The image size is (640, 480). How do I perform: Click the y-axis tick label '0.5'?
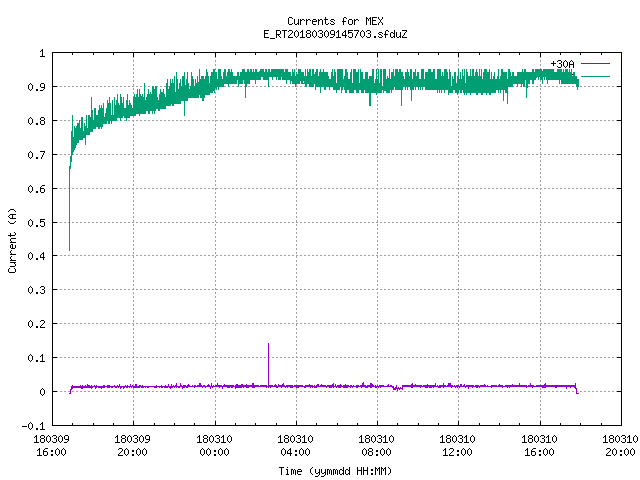(x=36, y=223)
